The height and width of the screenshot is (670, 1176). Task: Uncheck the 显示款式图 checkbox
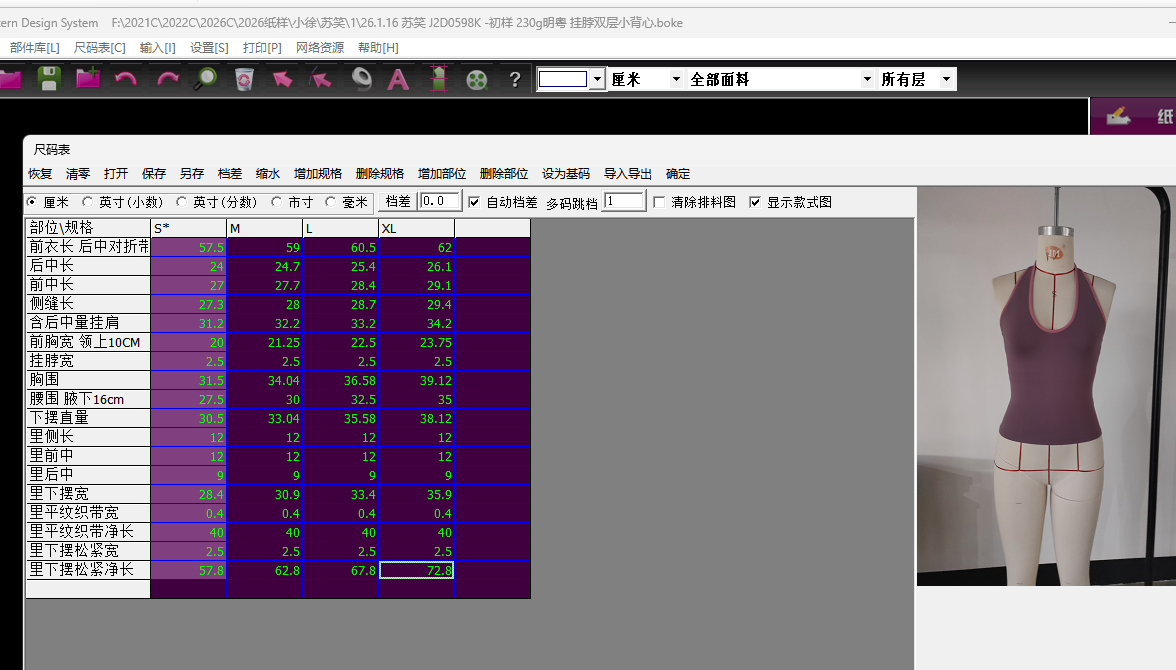[x=755, y=202]
